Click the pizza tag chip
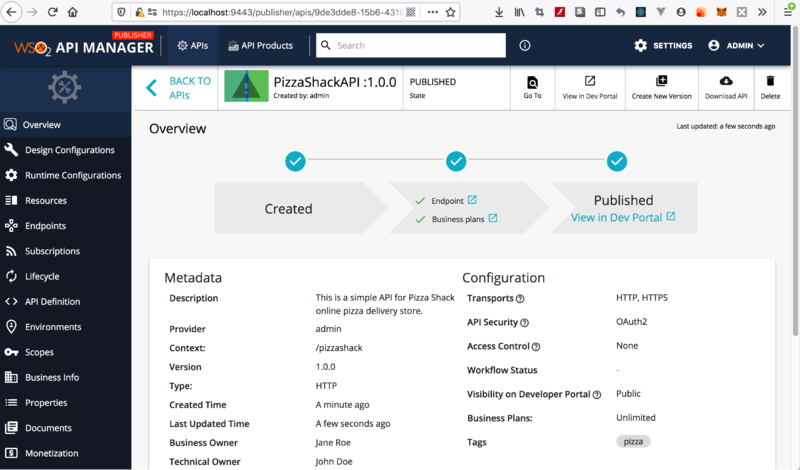 click(633, 441)
